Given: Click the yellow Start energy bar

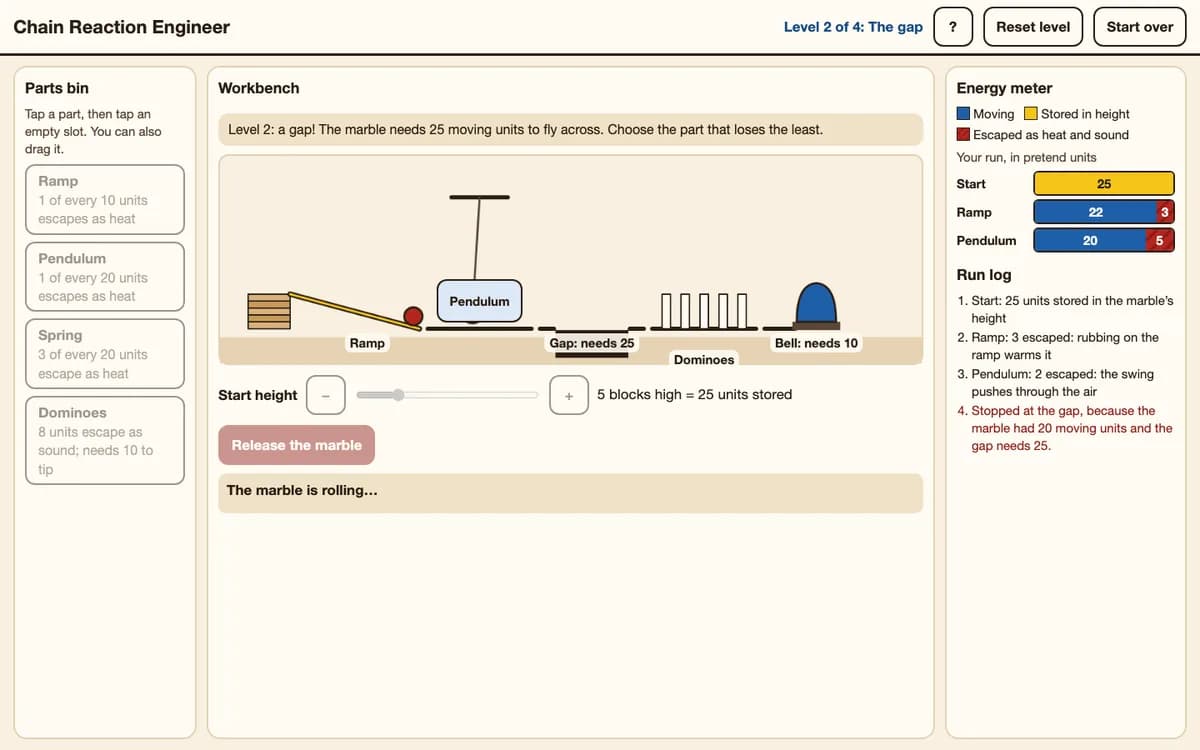Looking at the screenshot, I should (x=1104, y=184).
